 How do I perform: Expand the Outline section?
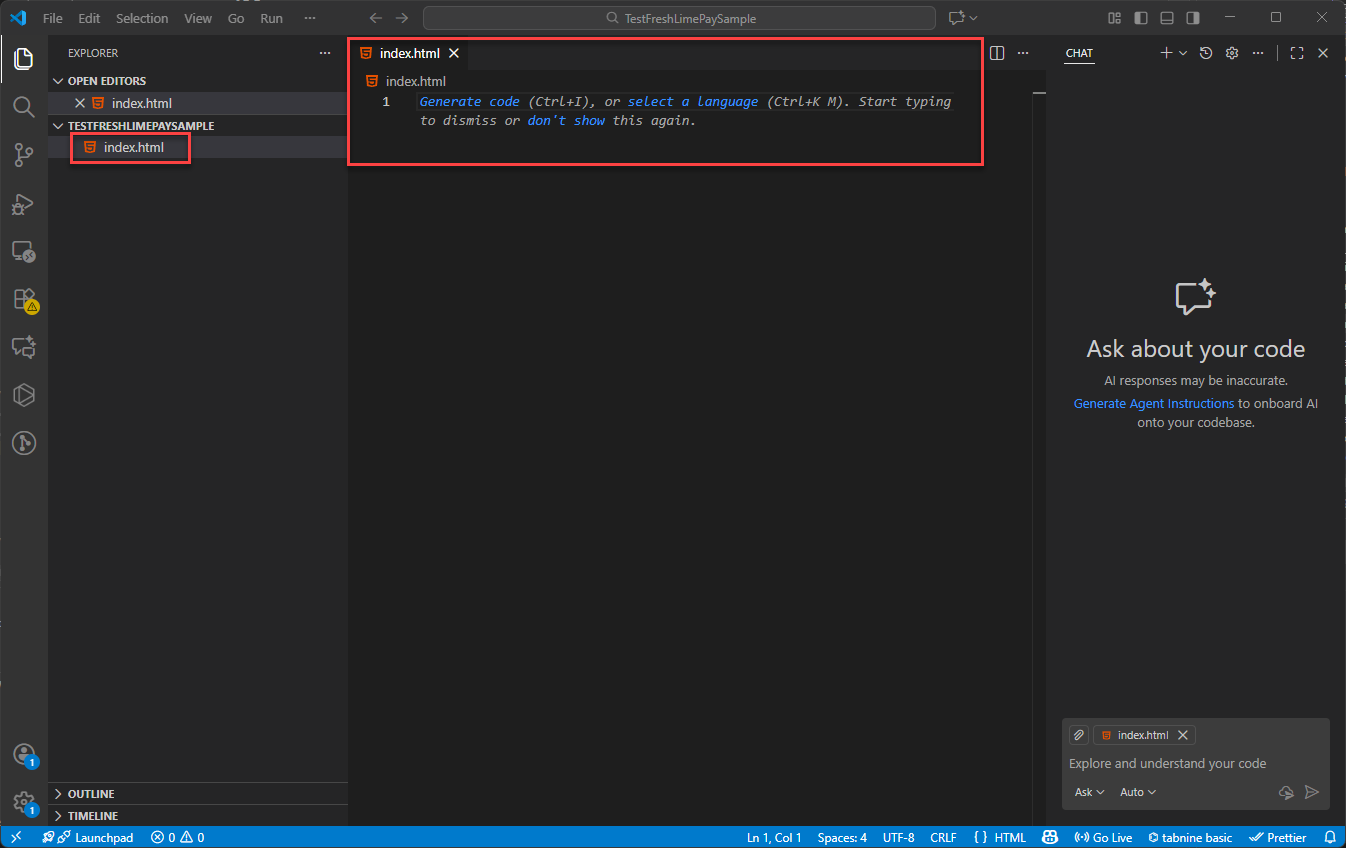91,794
